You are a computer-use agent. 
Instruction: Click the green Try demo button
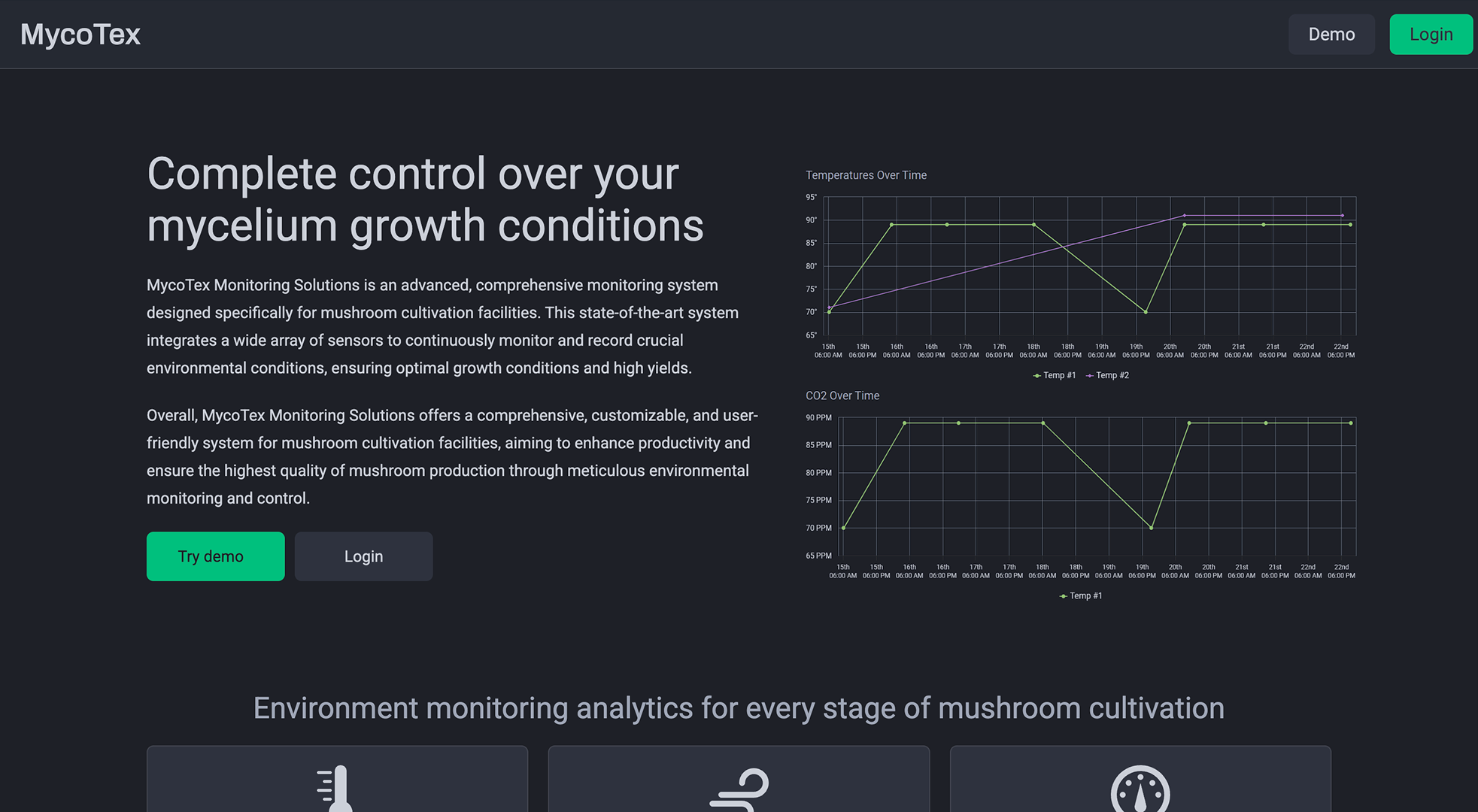(x=215, y=556)
